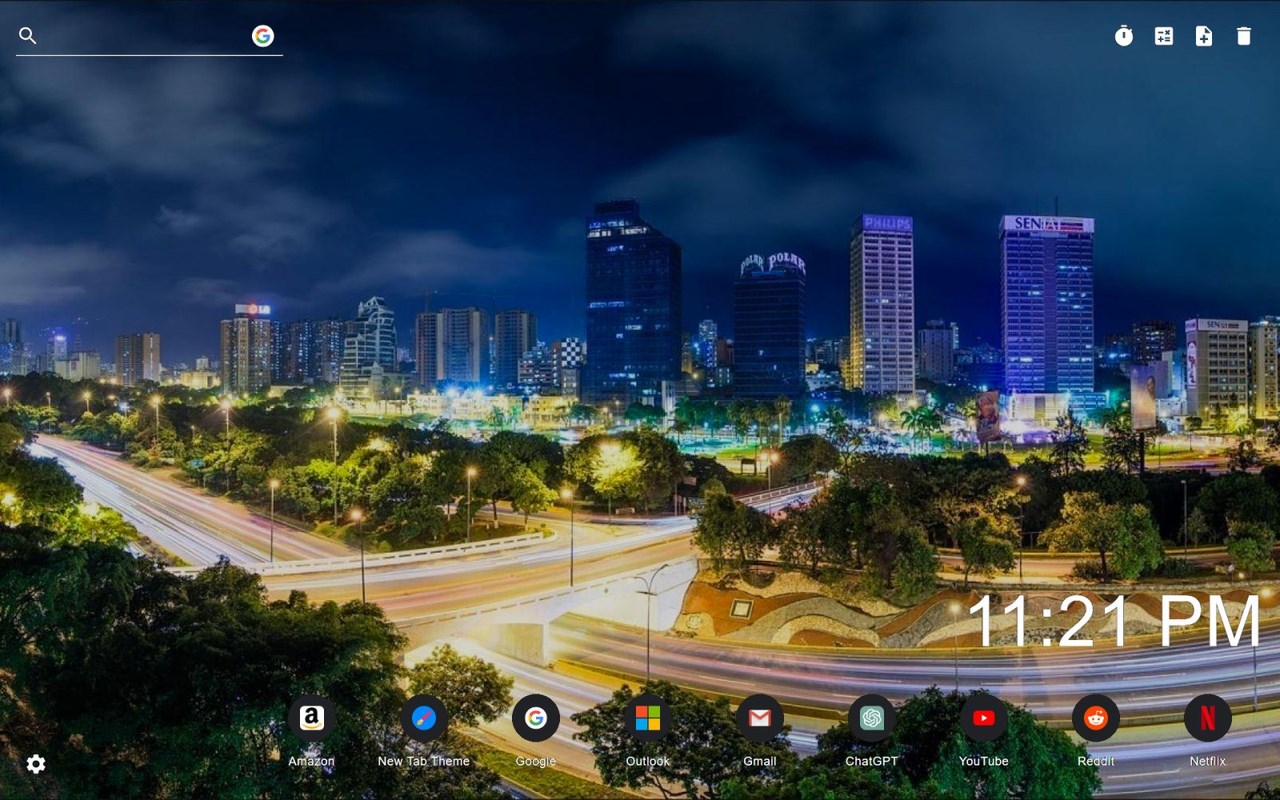Click the trash bin icon
The width and height of the screenshot is (1280, 800).
click(1244, 36)
